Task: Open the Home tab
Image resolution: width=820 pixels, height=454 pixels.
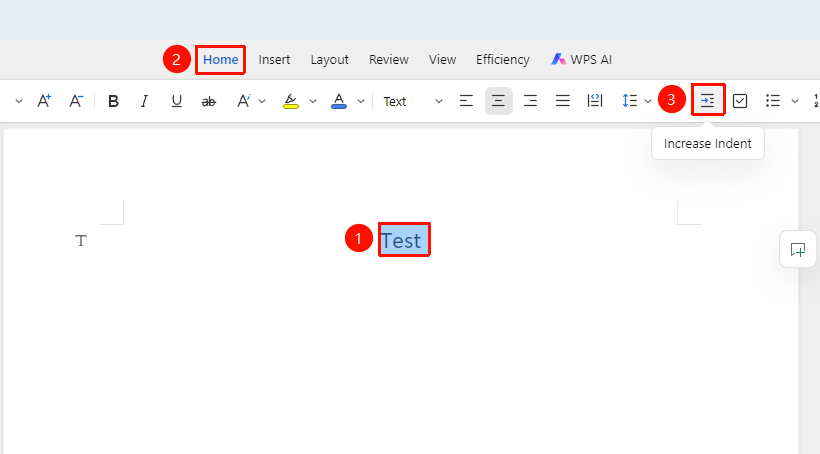Action: (x=221, y=60)
